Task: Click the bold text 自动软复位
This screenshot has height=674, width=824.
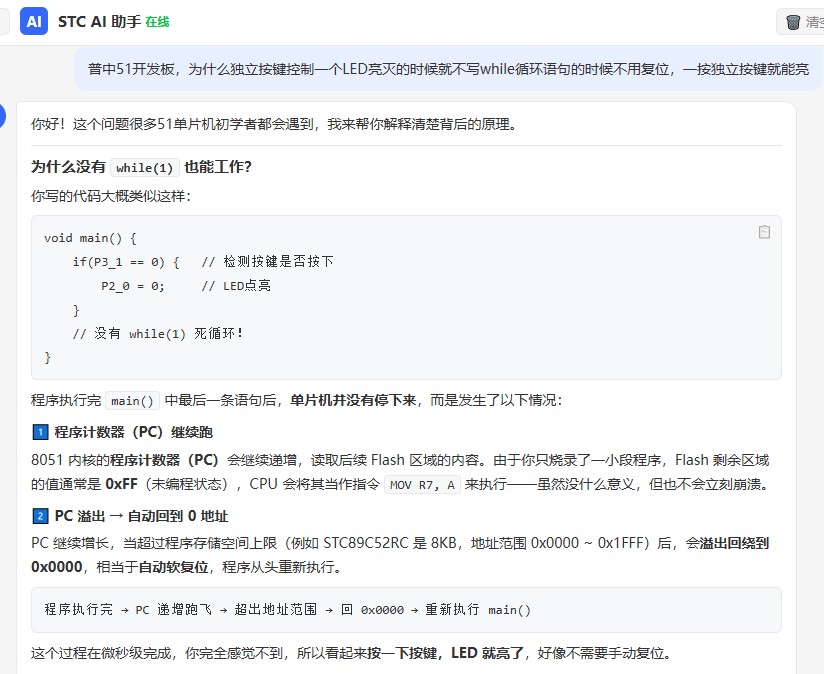Action: coord(173,567)
